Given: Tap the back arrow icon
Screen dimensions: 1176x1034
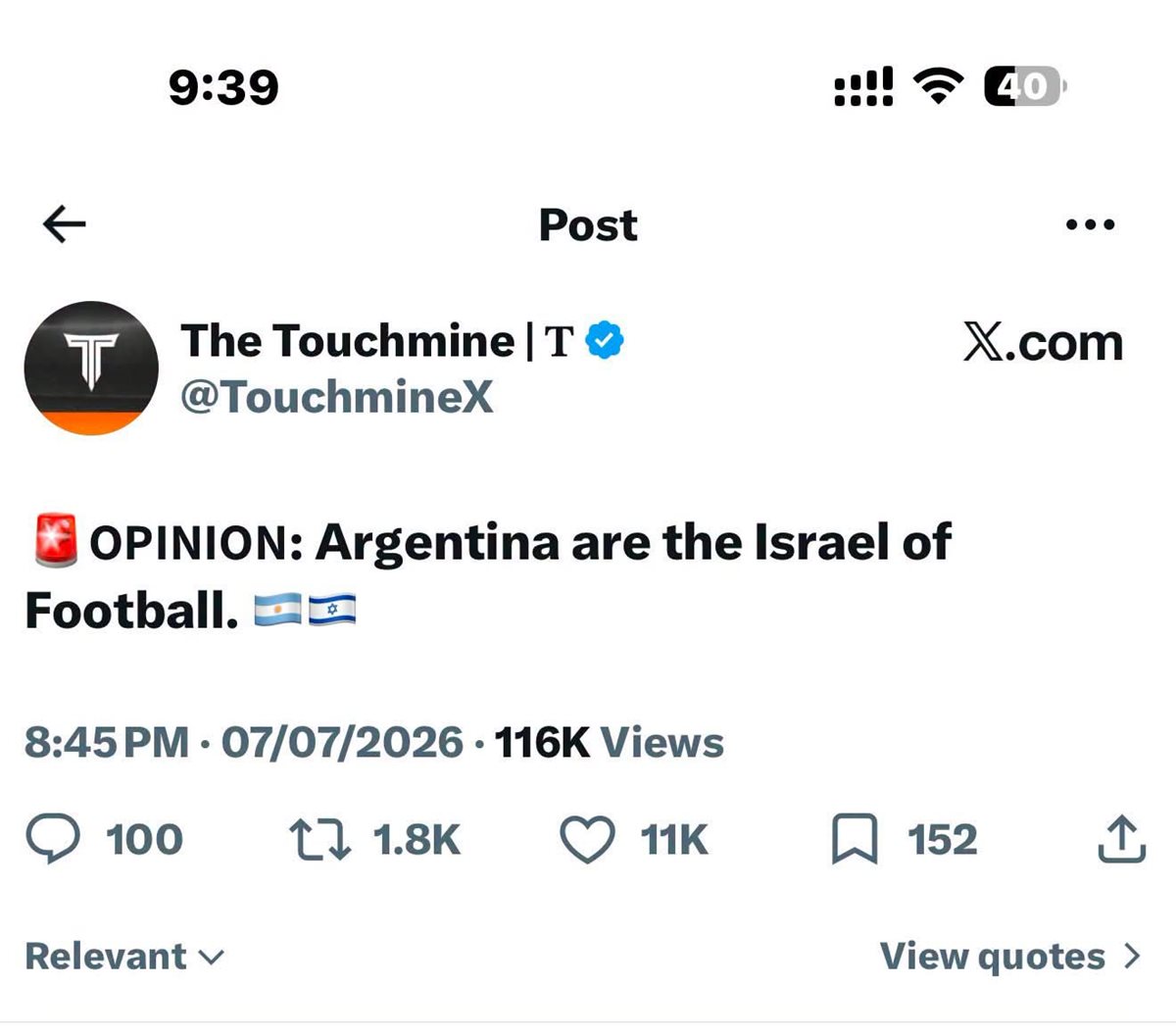Looking at the screenshot, I should (65, 224).
